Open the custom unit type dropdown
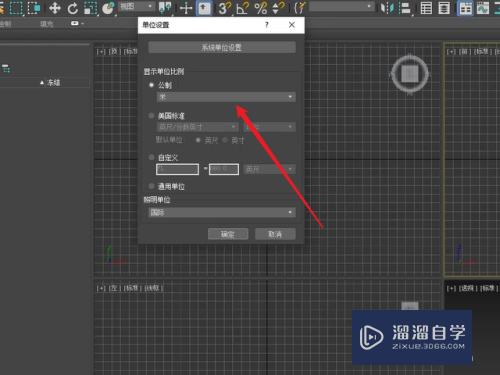Viewport: 500px width, 375px height. [x=270, y=169]
